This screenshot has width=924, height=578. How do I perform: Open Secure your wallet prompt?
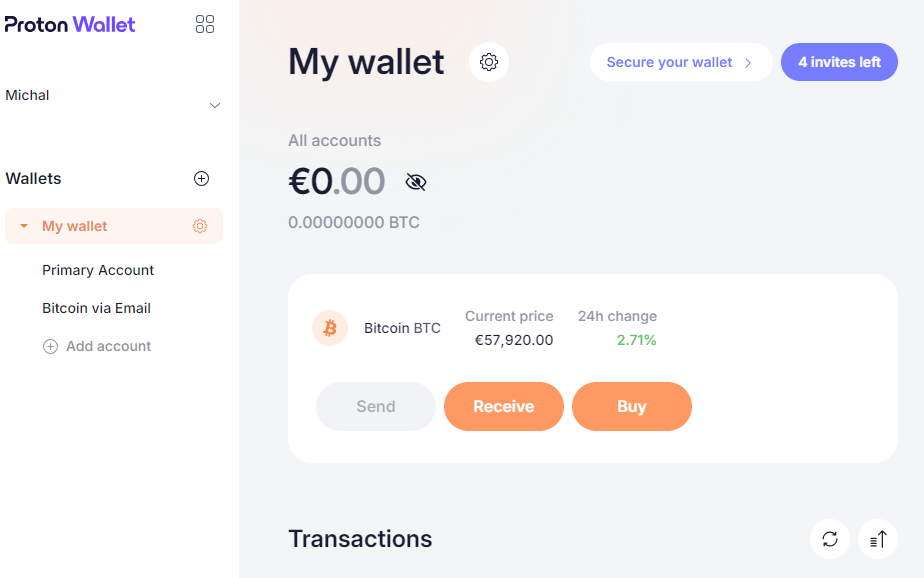(680, 62)
